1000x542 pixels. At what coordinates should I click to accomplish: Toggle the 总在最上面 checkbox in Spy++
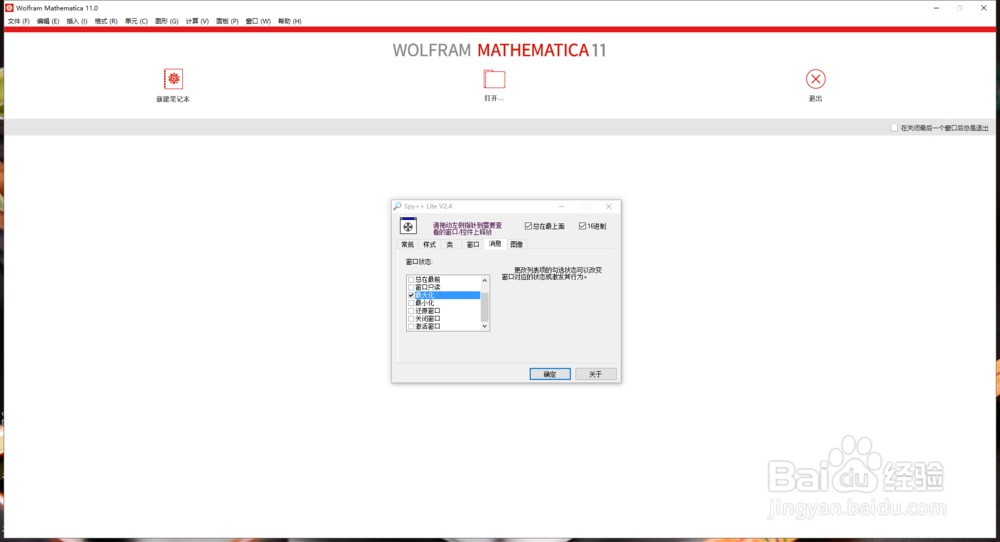[x=528, y=226]
